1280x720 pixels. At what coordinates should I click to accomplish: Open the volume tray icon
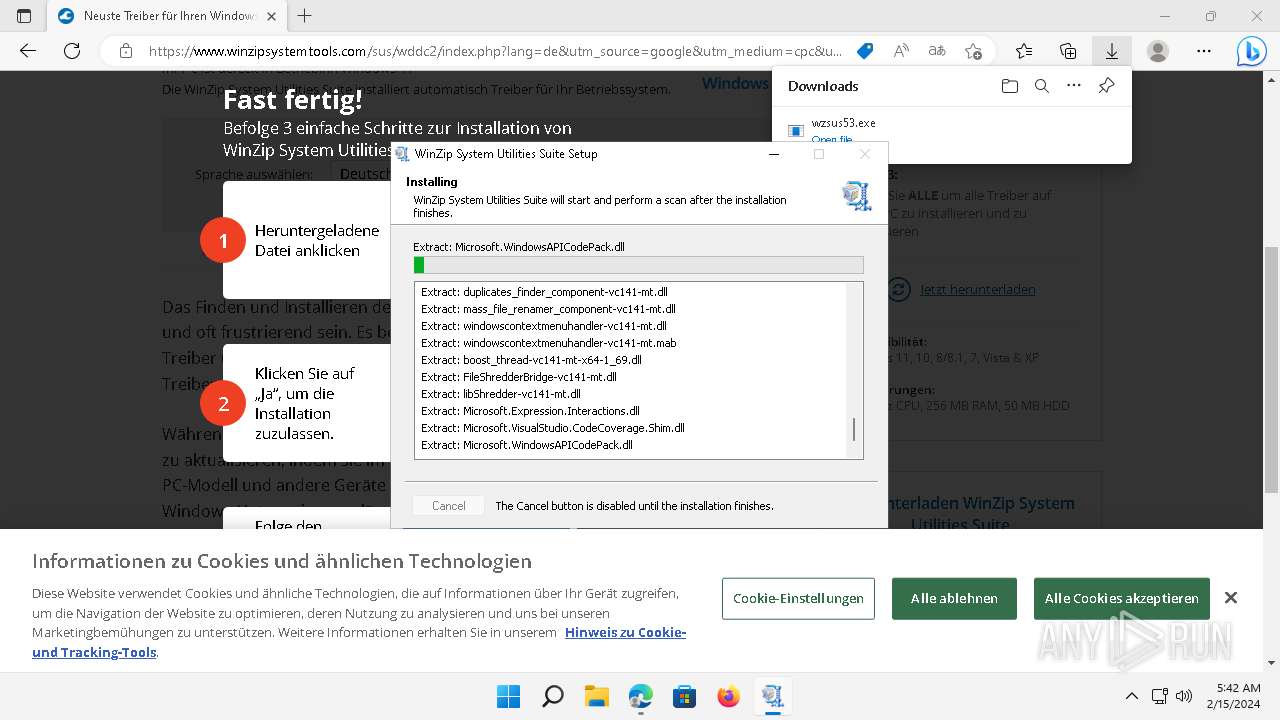(x=1184, y=696)
